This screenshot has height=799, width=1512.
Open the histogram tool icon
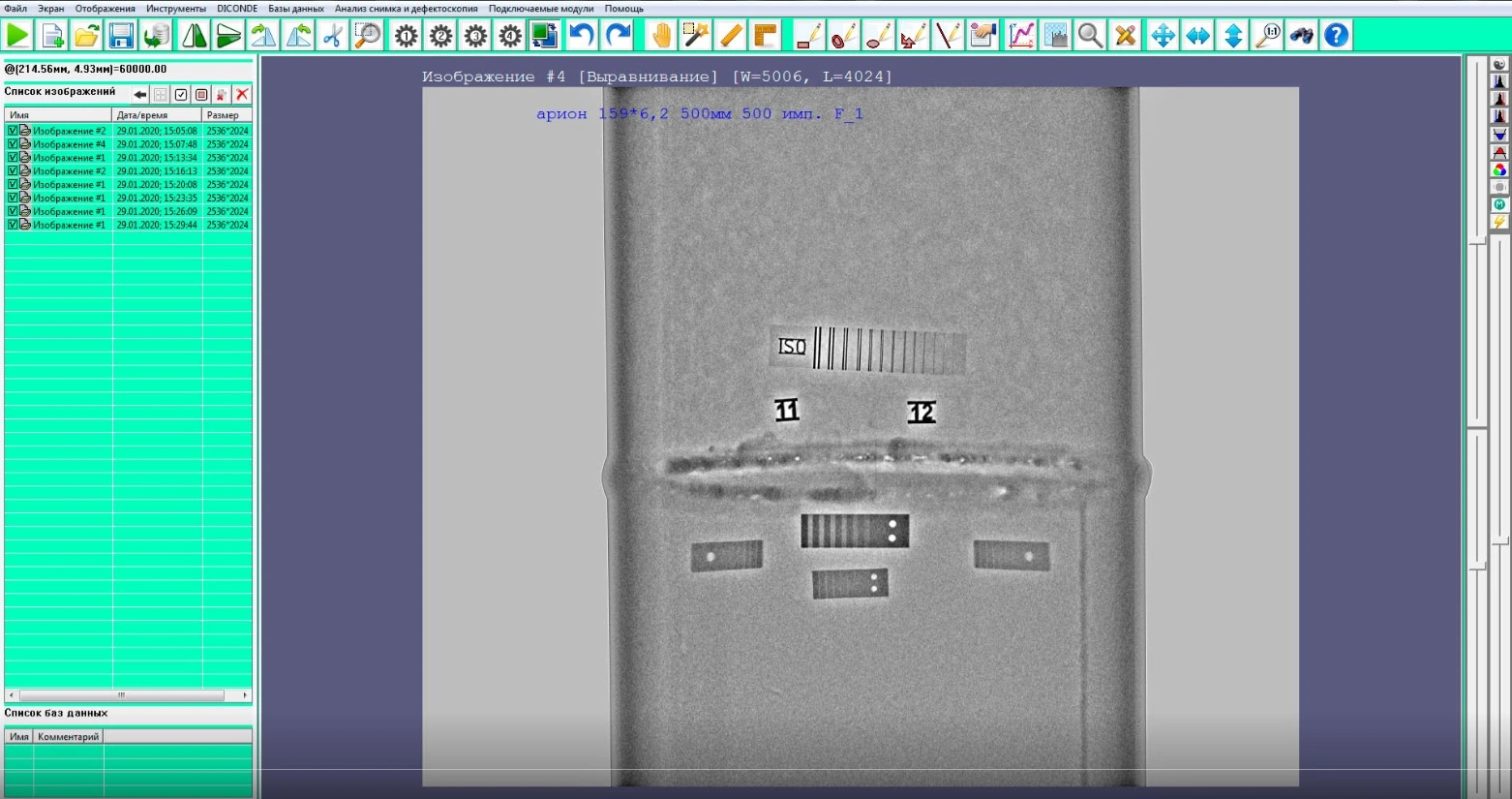[x=1055, y=36]
